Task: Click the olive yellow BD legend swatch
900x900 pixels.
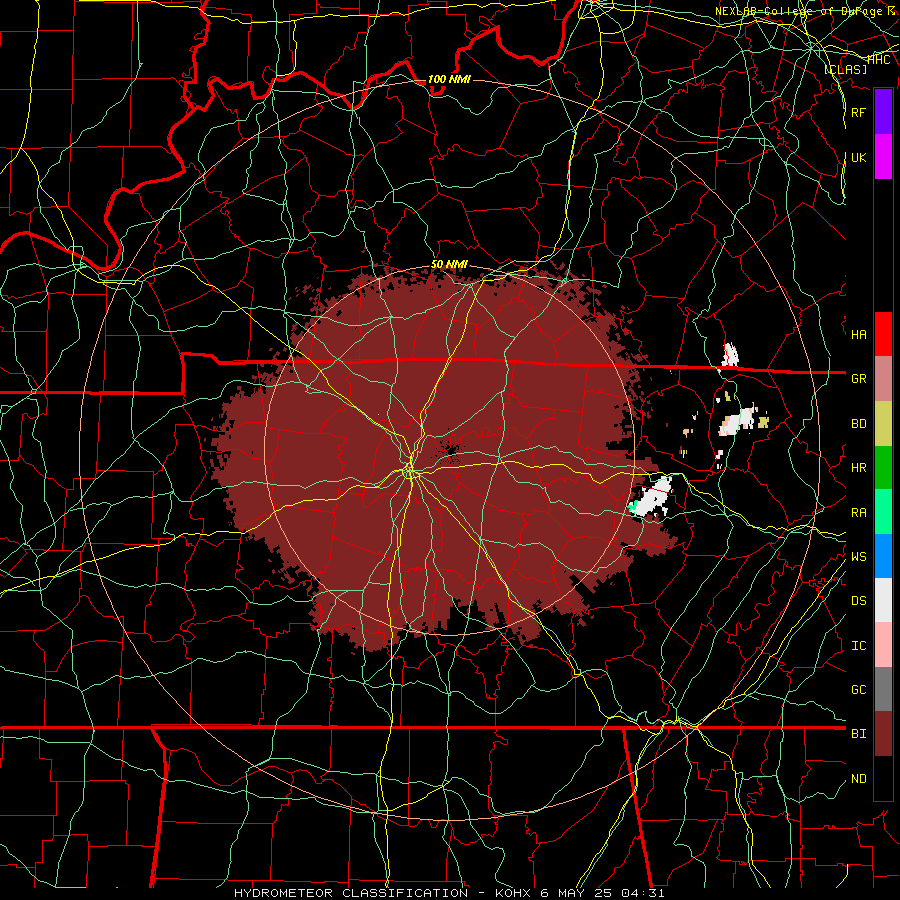Action: (883, 424)
